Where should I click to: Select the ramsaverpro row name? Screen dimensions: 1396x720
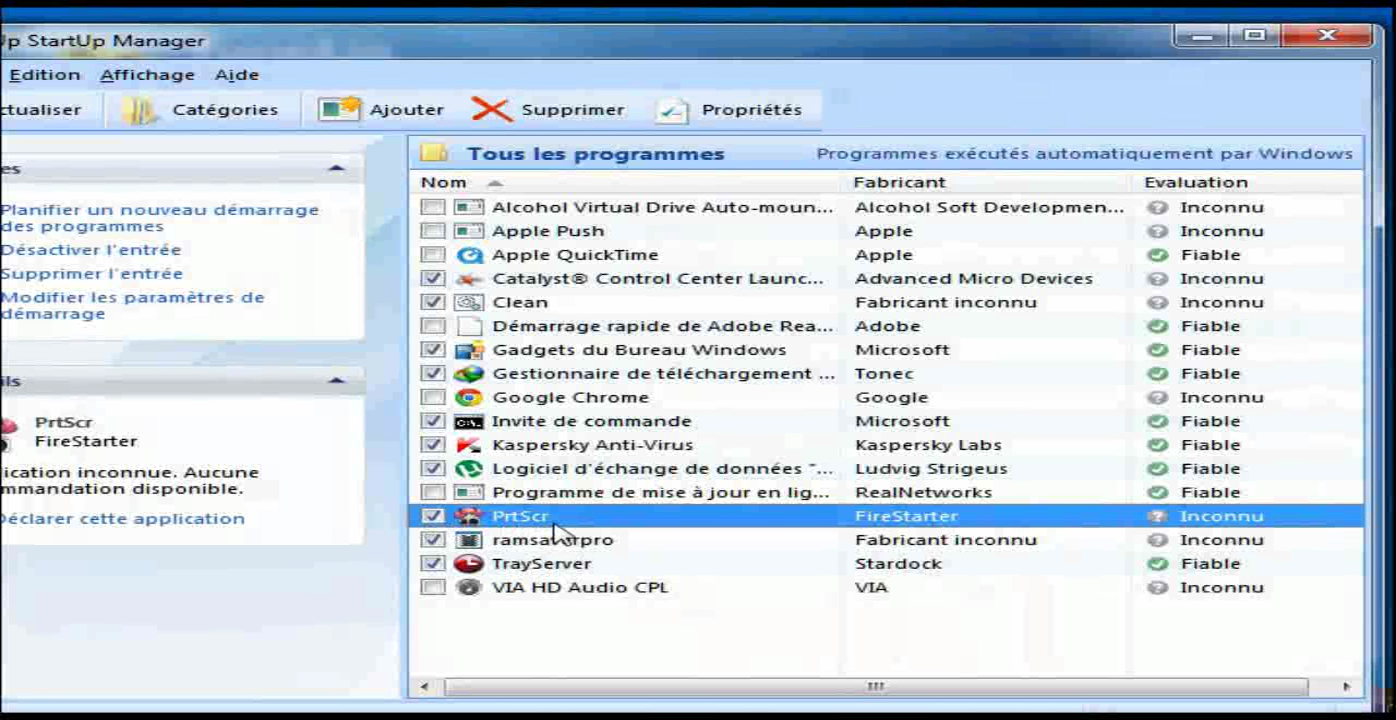click(552, 540)
